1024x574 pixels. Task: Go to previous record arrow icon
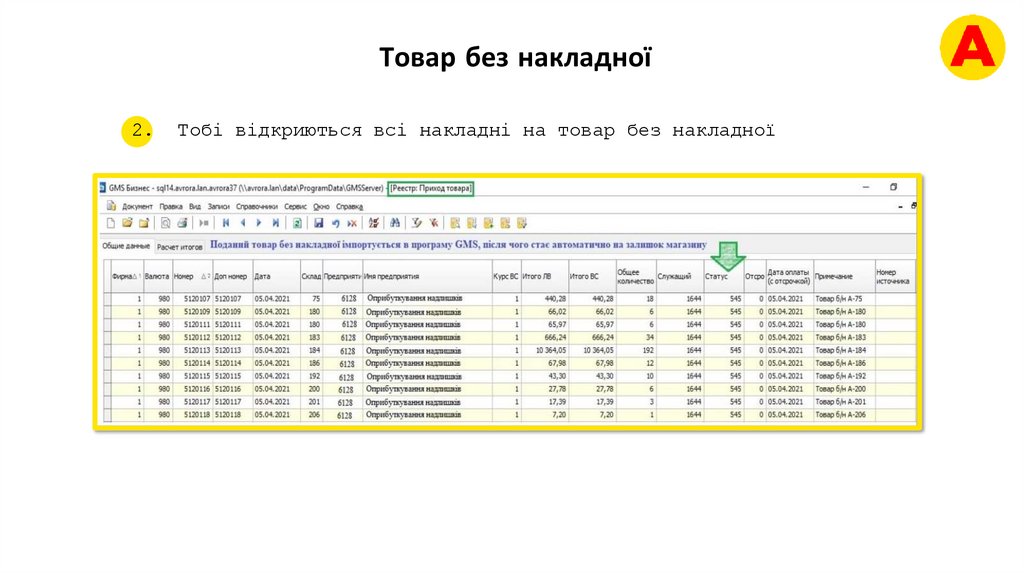(x=242, y=223)
